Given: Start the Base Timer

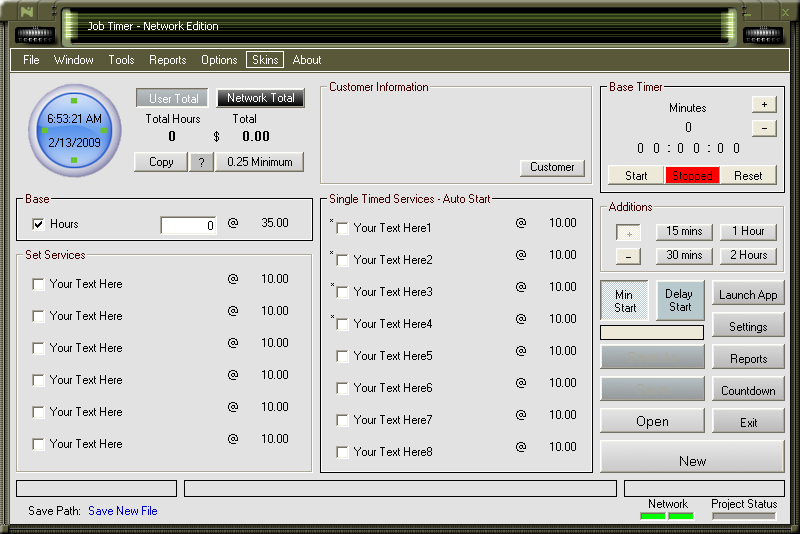Looking at the screenshot, I should 636,175.
